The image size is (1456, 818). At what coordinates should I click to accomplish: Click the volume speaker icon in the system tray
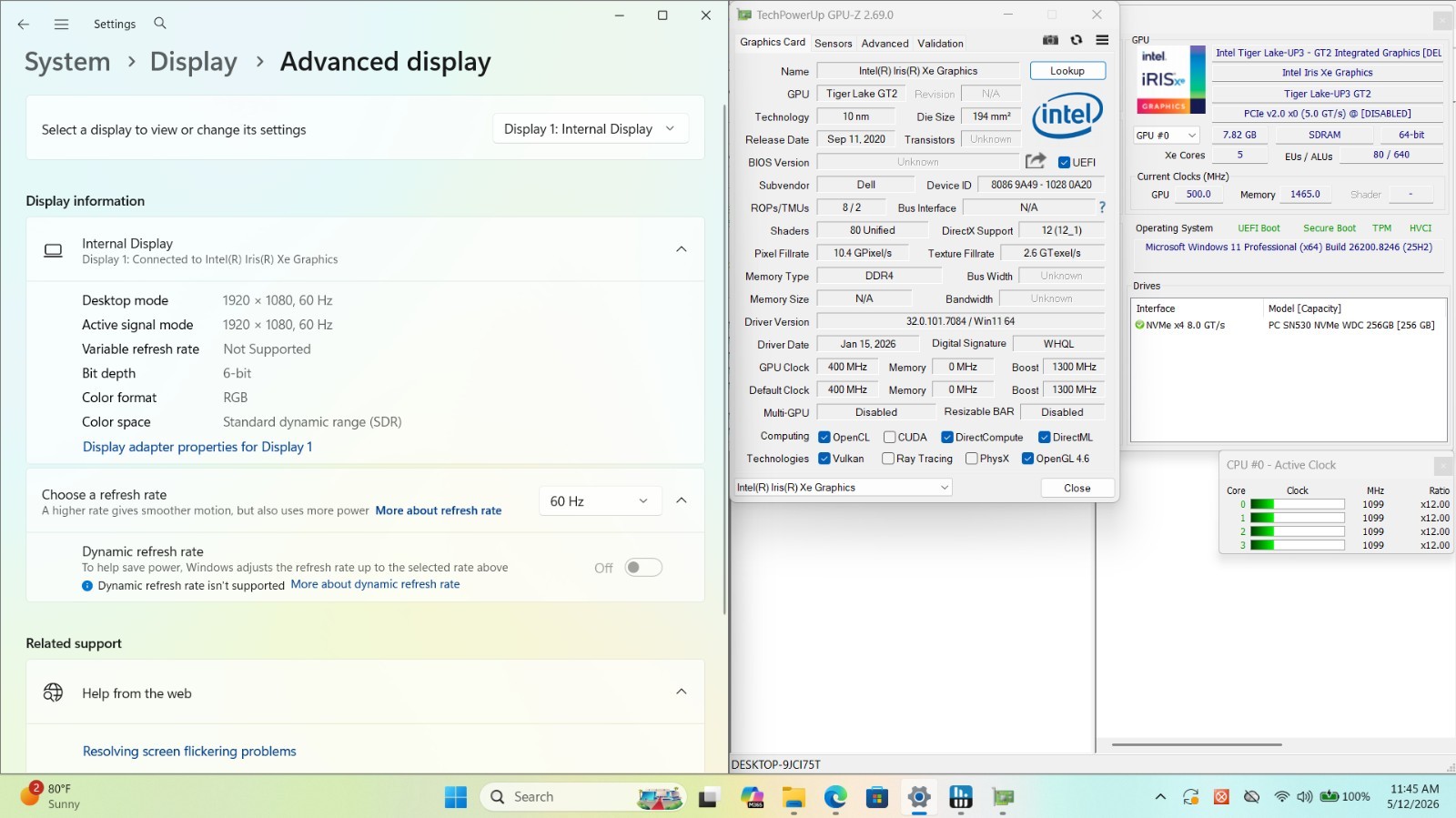[x=1304, y=797]
